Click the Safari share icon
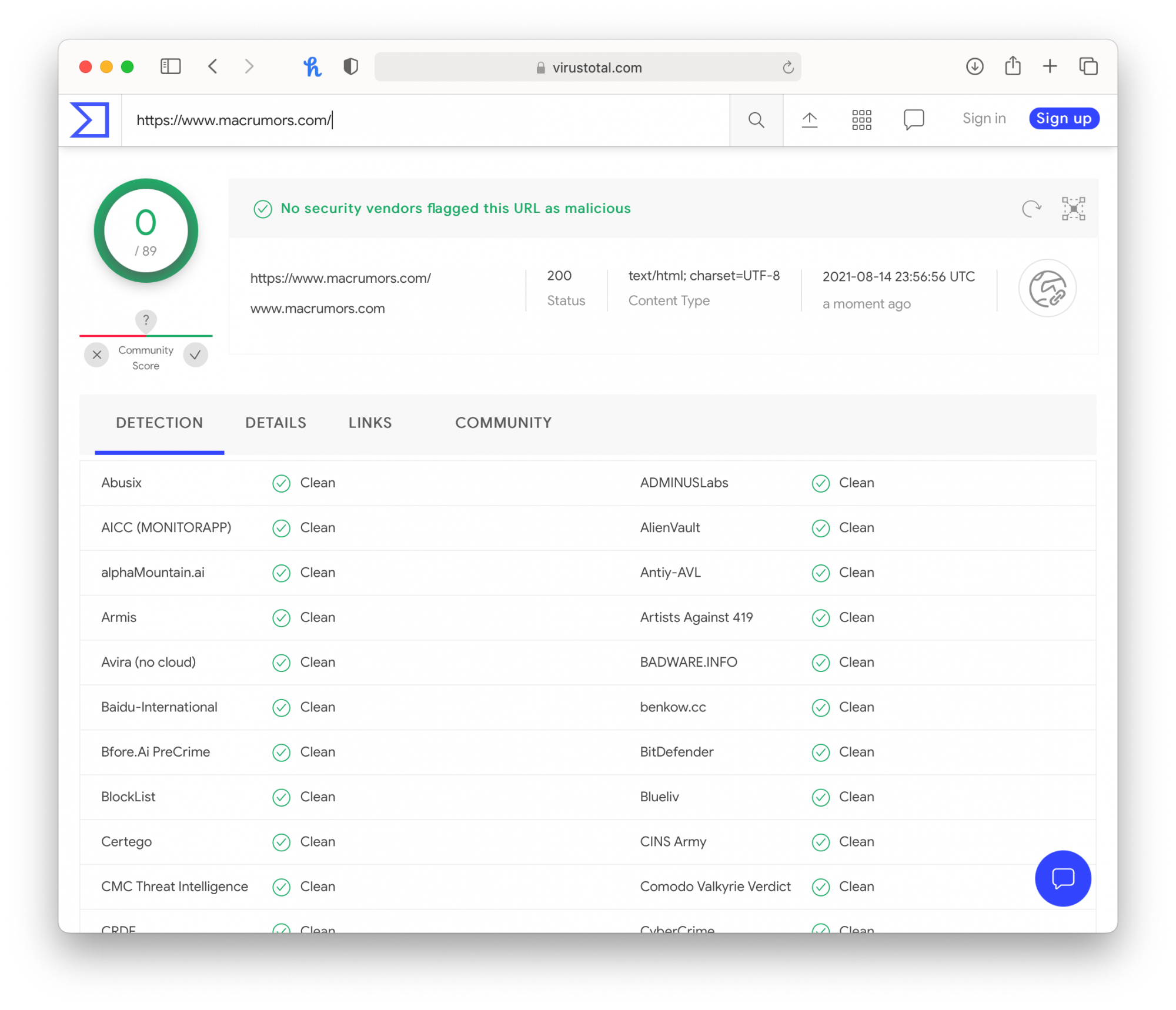The image size is (1176, 1010). tap(1013, 65)
